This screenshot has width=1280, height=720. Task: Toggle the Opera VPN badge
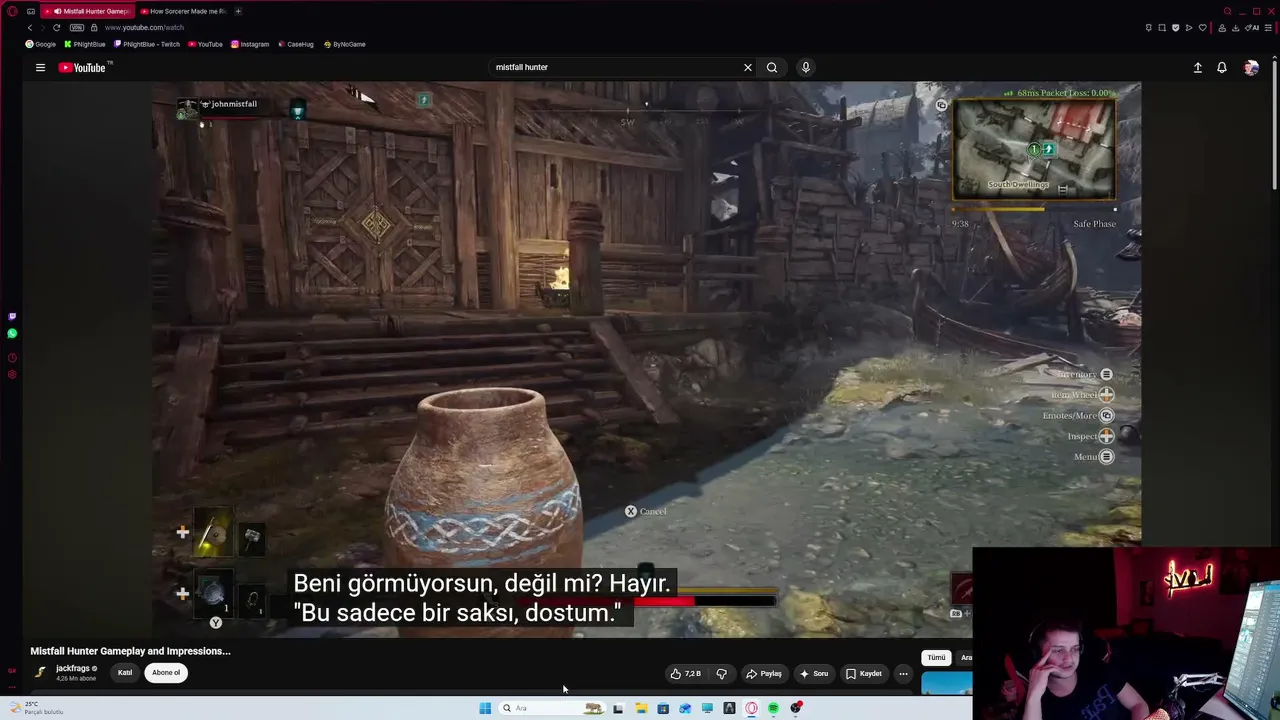(77, 27)
